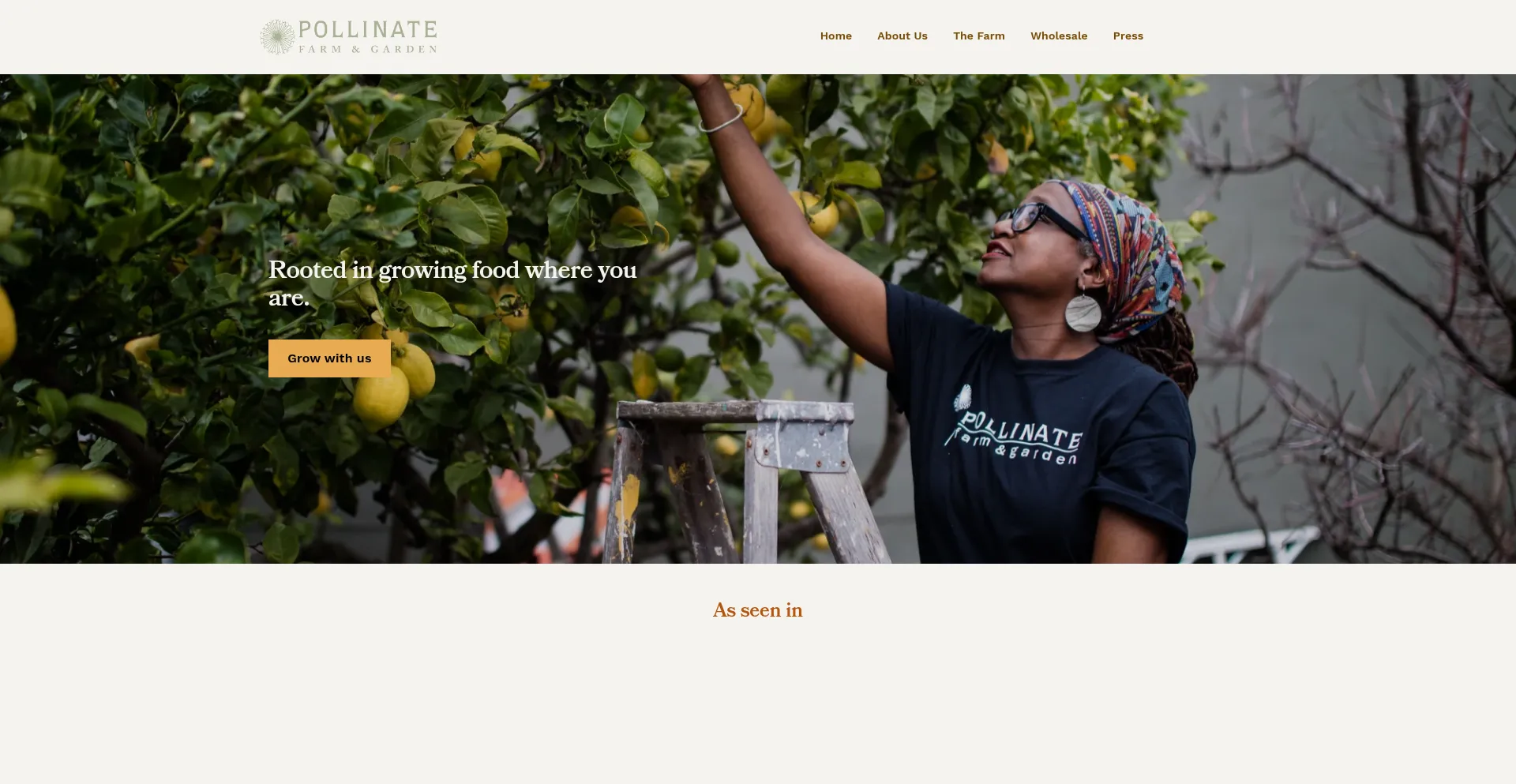Click the 'Rooted in growing food' headline
Viewport: 1516px width, 784px height.
(x=452, y=283)
